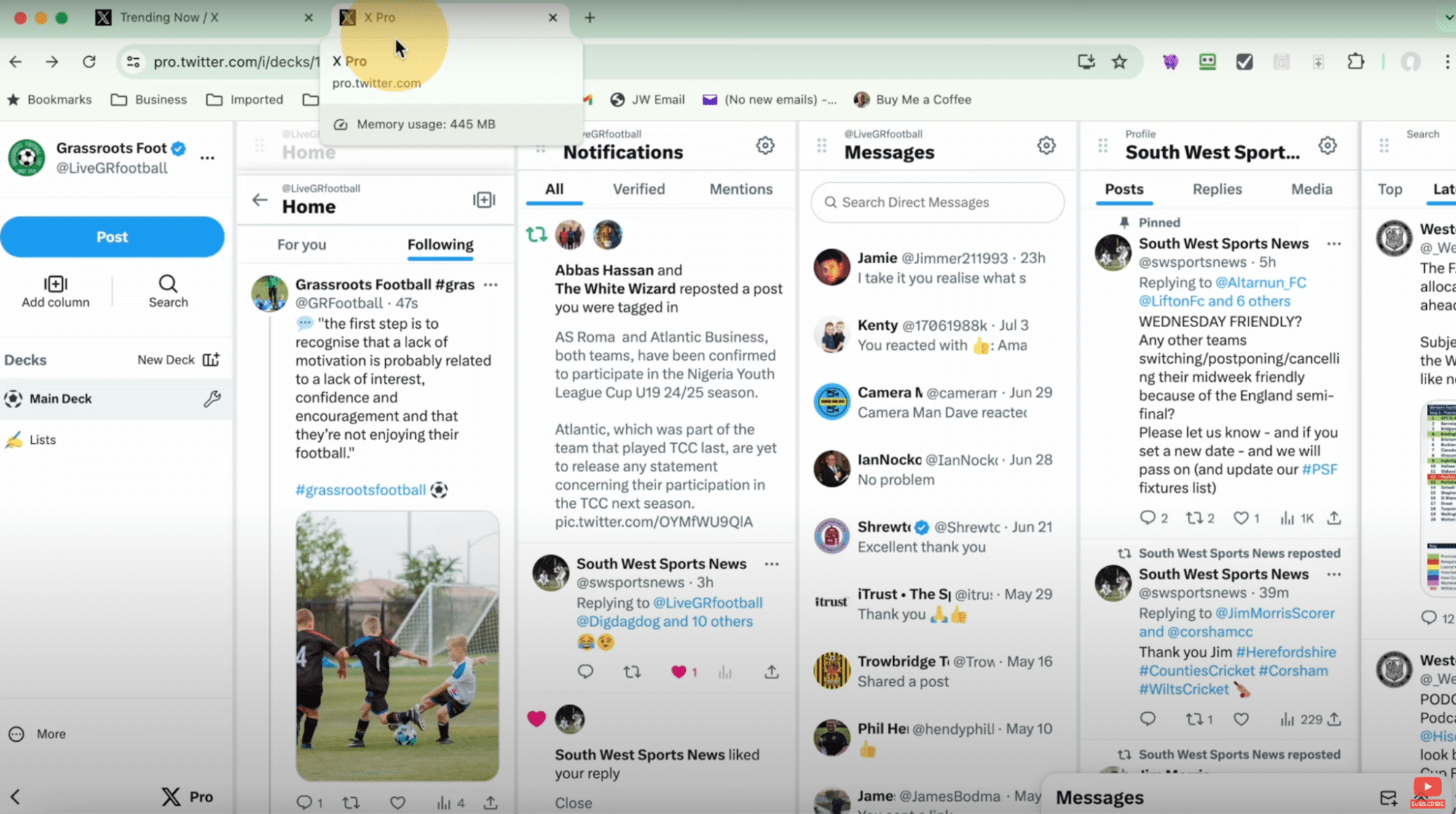Add a new column from the Home column header
This screenshot has height=814, width=1456.
tap(484, 200)
